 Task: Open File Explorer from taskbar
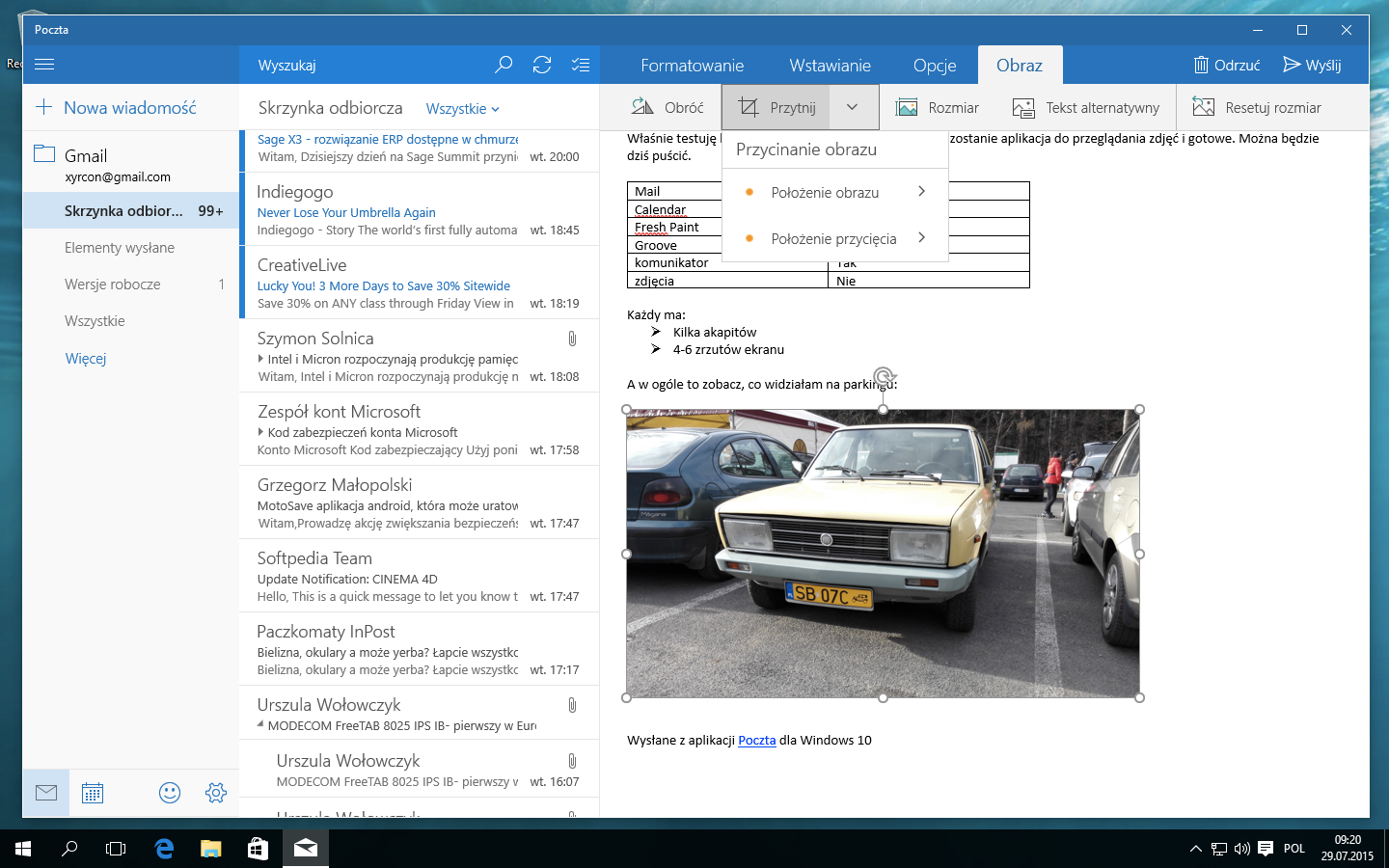click(211, 849)
